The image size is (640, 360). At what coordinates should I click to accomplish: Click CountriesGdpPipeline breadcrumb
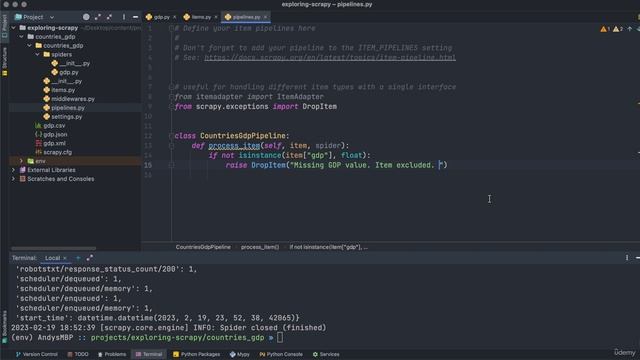pyautogui.click(x=203, y=247)
